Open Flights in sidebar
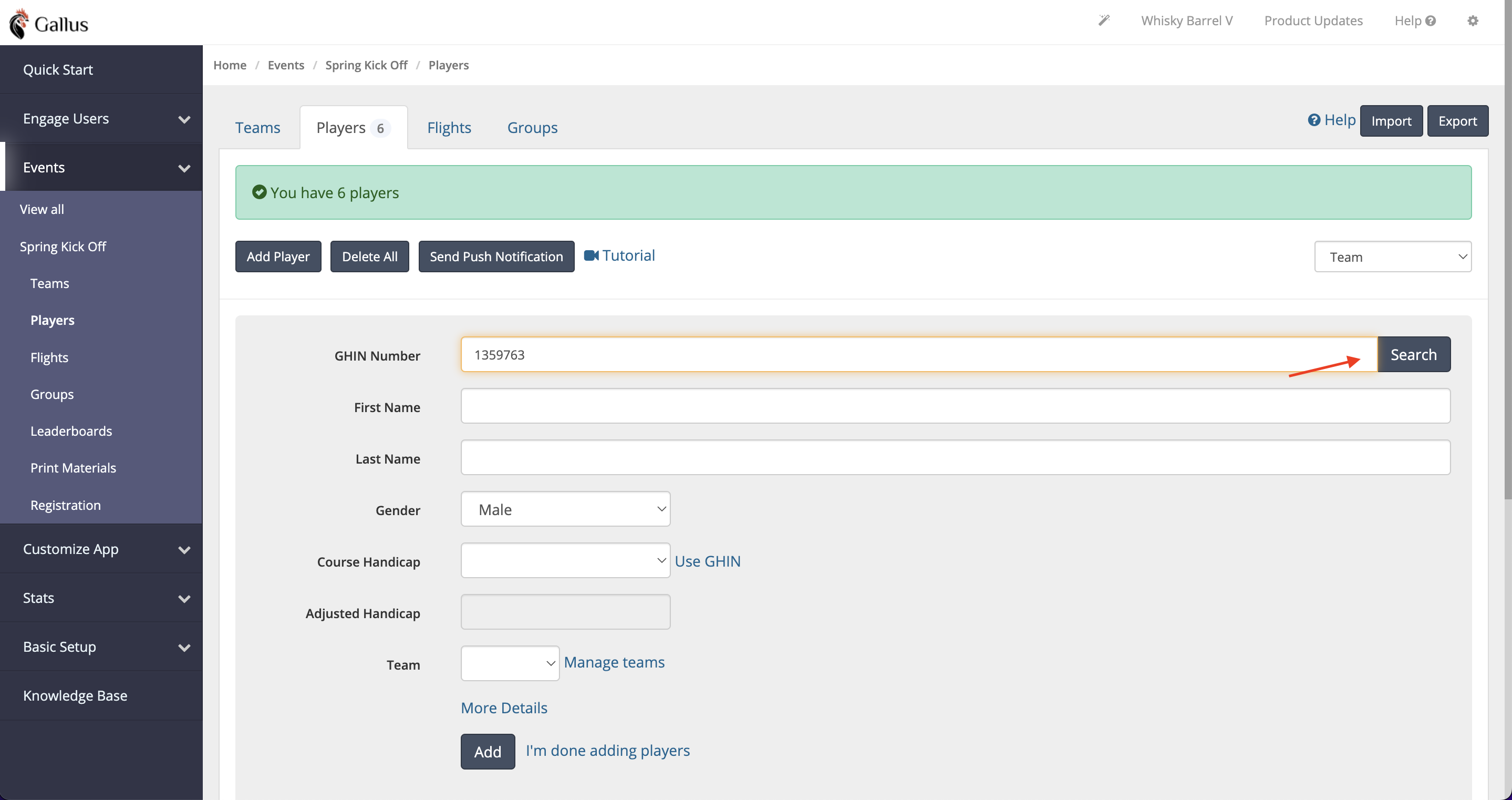1512x800 pixels. coord(49,357)
